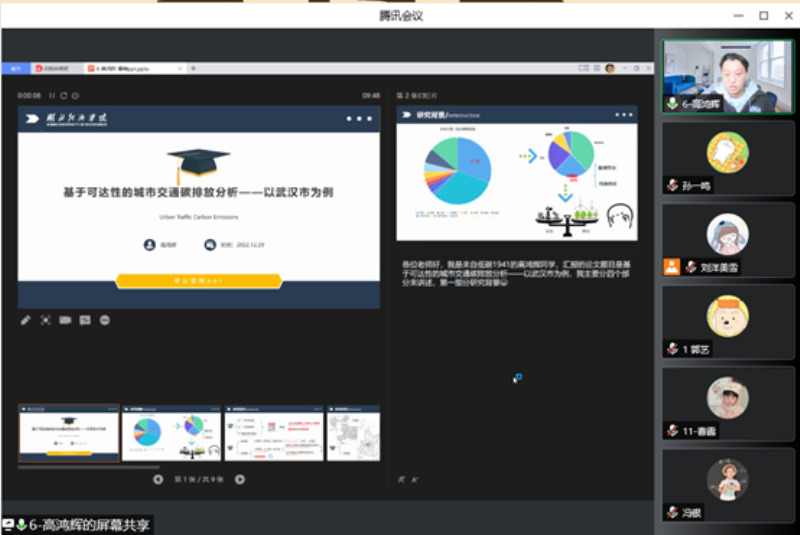Open the second slide thumbnail with pie charts
Screen dimensions: 800x535
click(x=170, y=435)
